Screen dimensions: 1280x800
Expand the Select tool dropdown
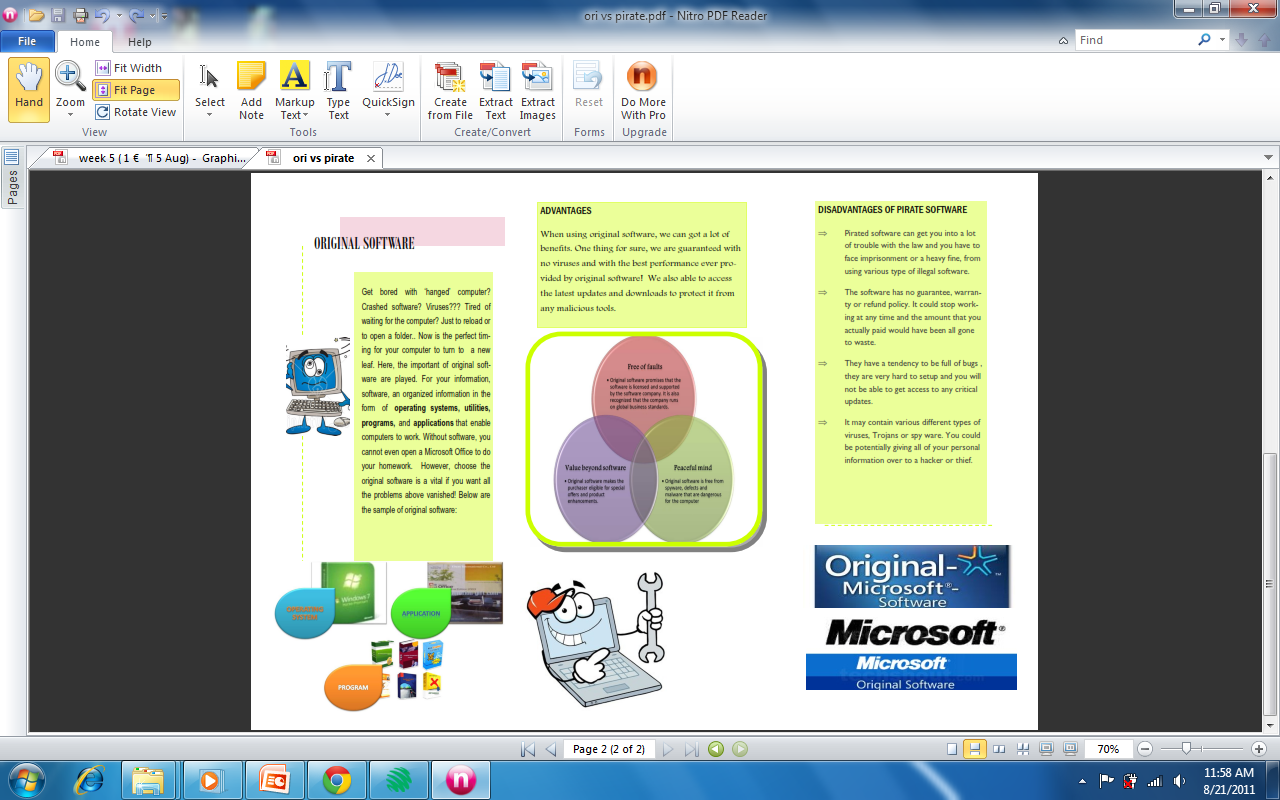tap(210, 115)
